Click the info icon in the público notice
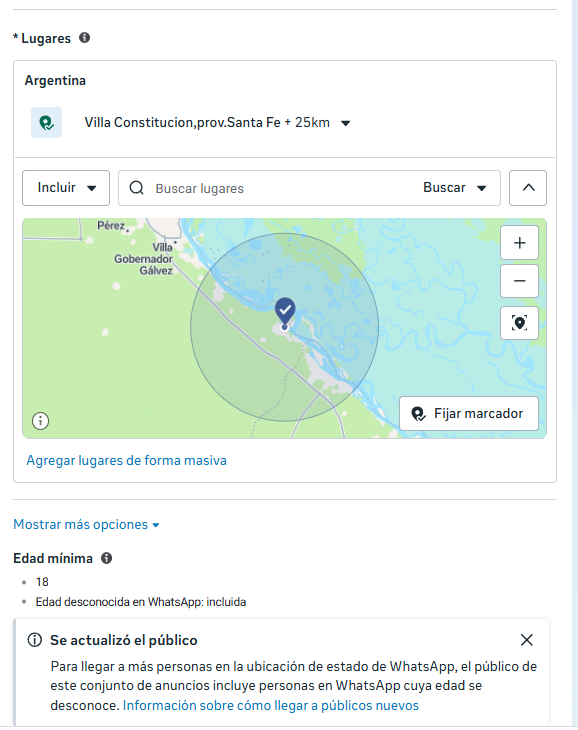This screenshot has height=730, width=578. [34, 640]
